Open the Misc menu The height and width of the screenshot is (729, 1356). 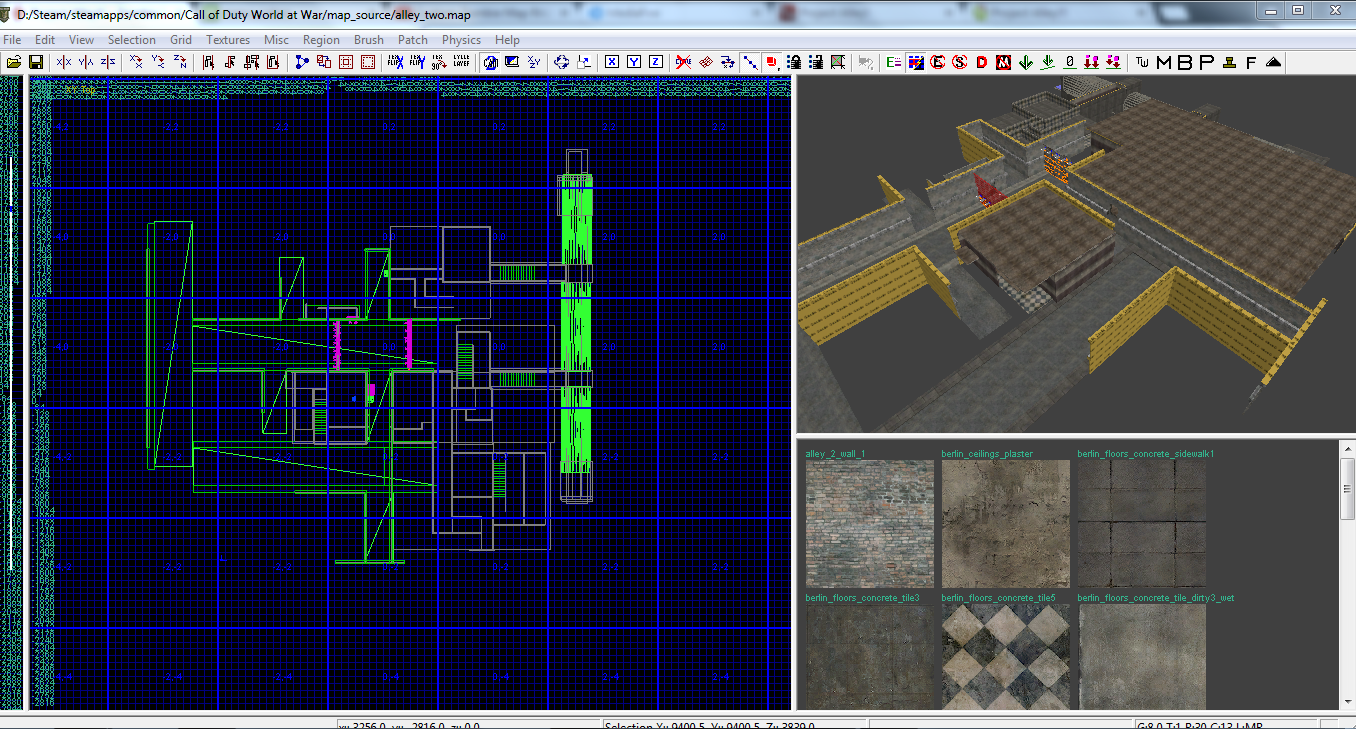(276, 40)
